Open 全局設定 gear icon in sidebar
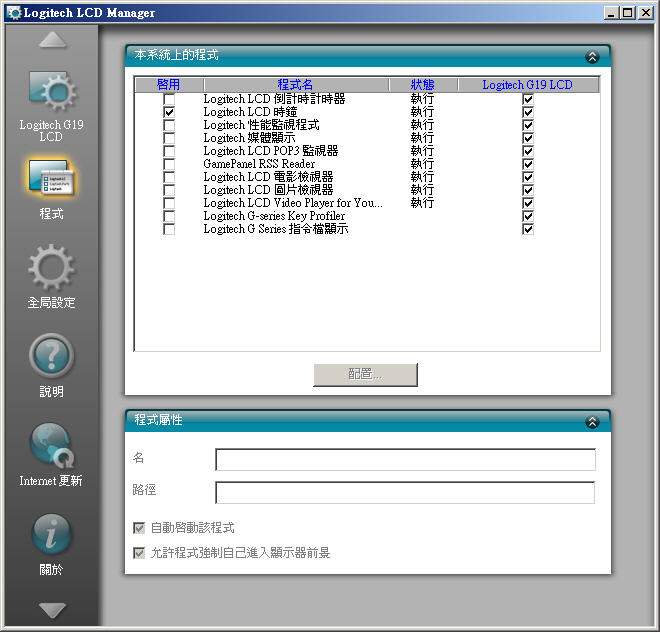The width and height of the screenshot is (660, 632). click(x=50, y=269)
